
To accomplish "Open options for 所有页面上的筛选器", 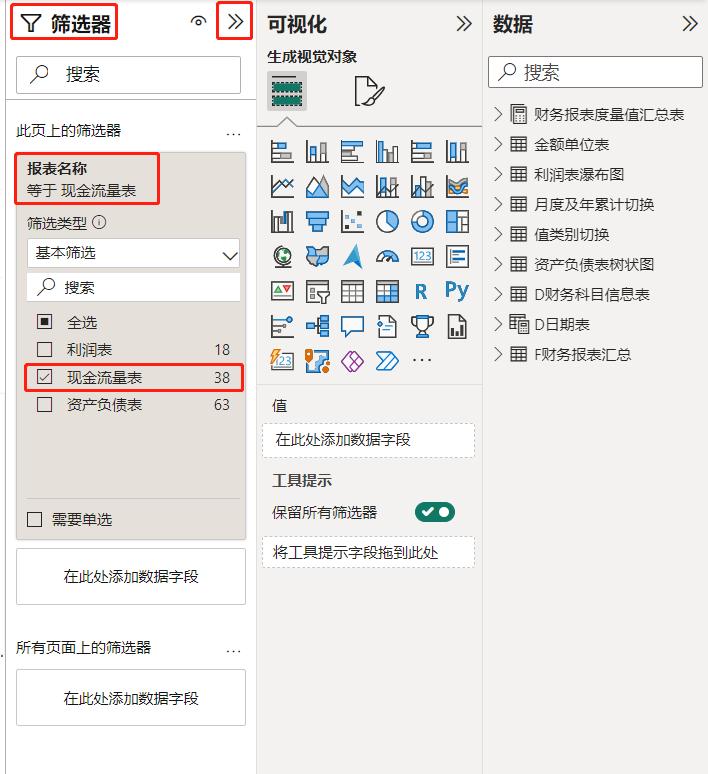I will [x=233, y=651].
